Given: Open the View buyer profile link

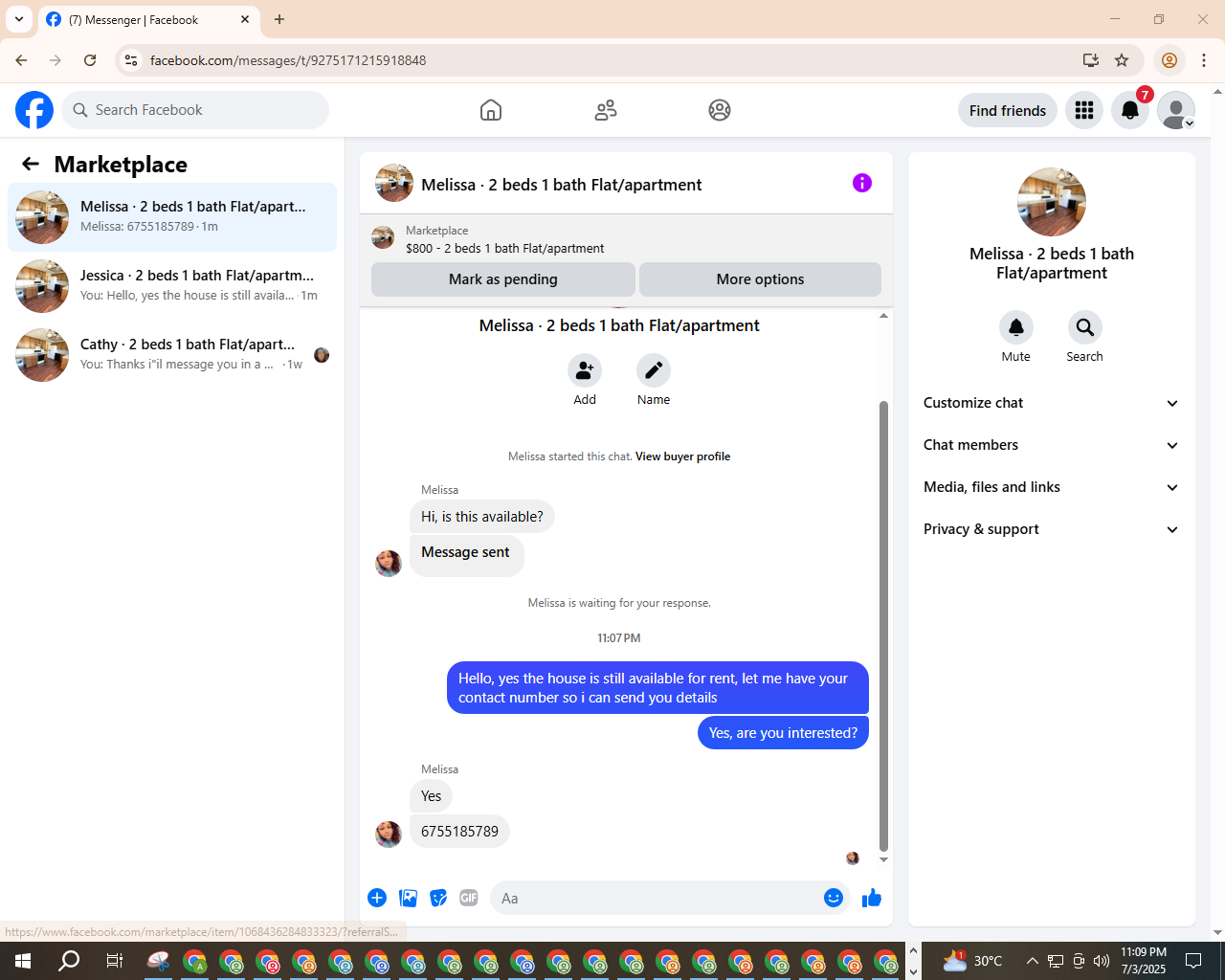Looking at the screenshot, I should point(682,457).
